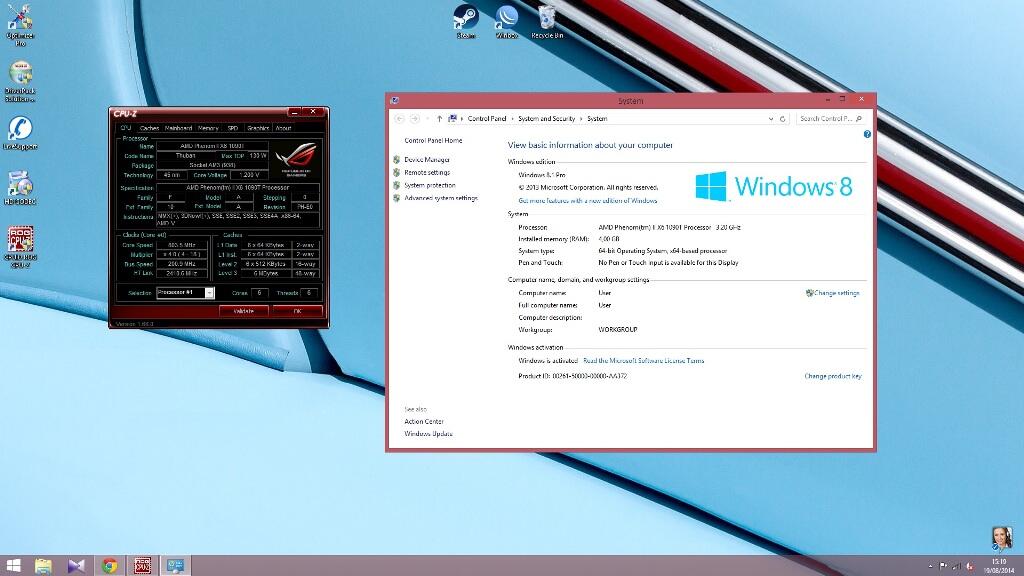Select the Optimizer Pro desktop icon
This screenshot has width=1024, height=576.
(20, 25)
